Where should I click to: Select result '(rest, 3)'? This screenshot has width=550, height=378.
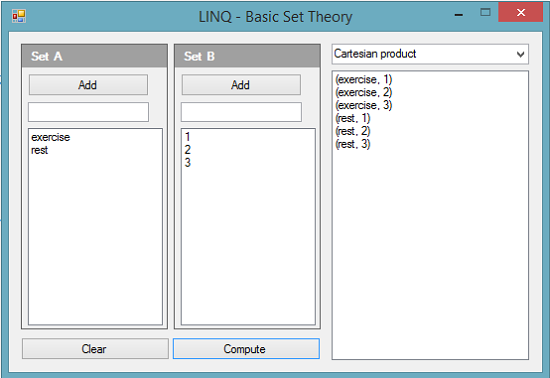(353, 144)
